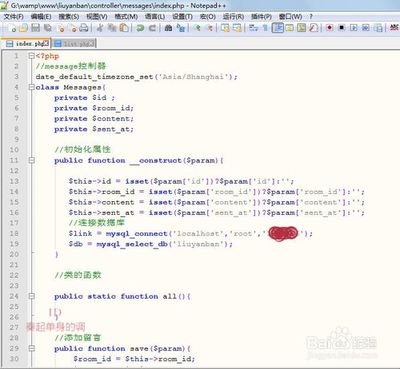Click the Undo green arrow icon

[x=141, y=28]
